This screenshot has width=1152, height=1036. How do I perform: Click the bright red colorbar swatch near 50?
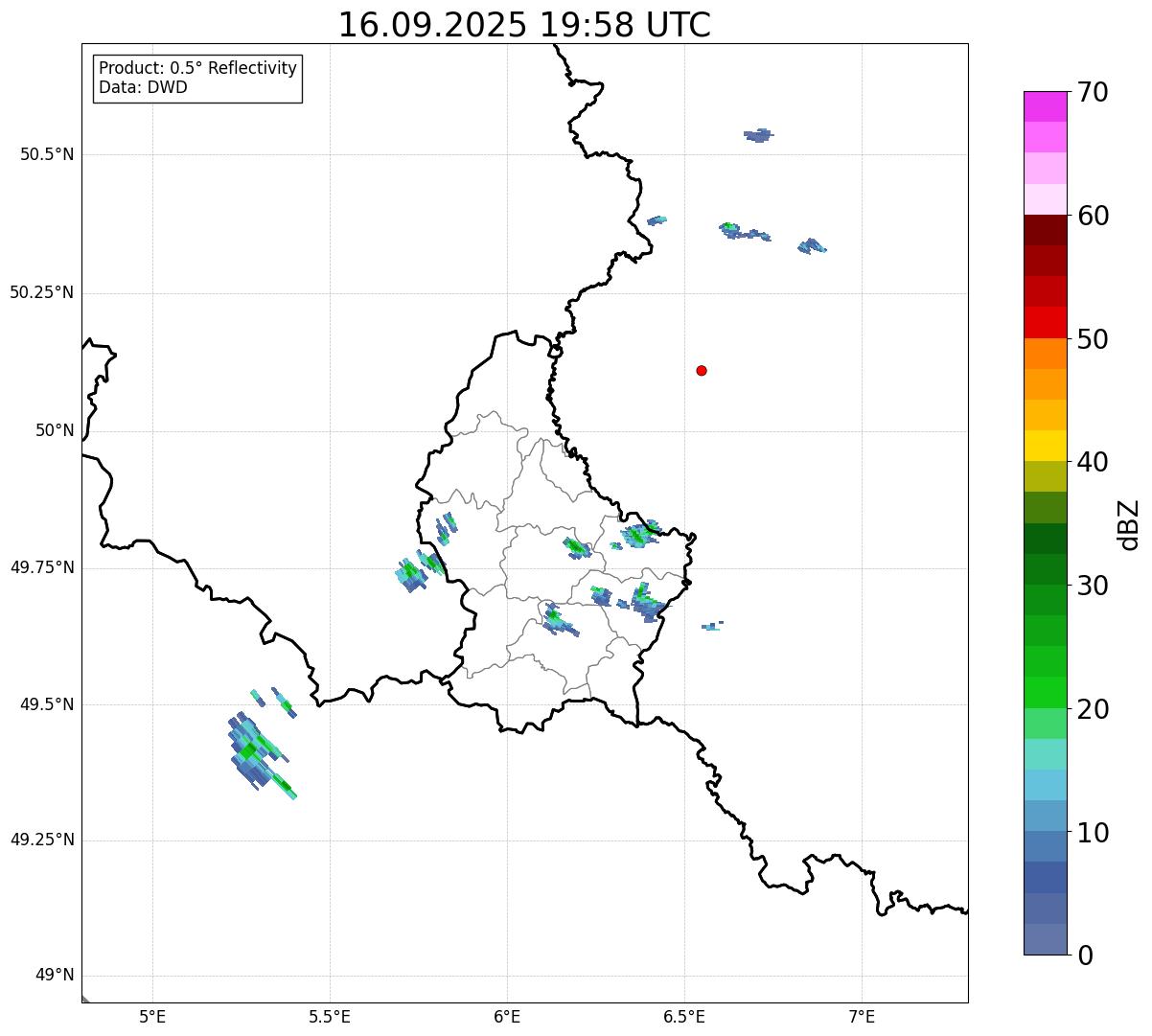(1046, 322)
